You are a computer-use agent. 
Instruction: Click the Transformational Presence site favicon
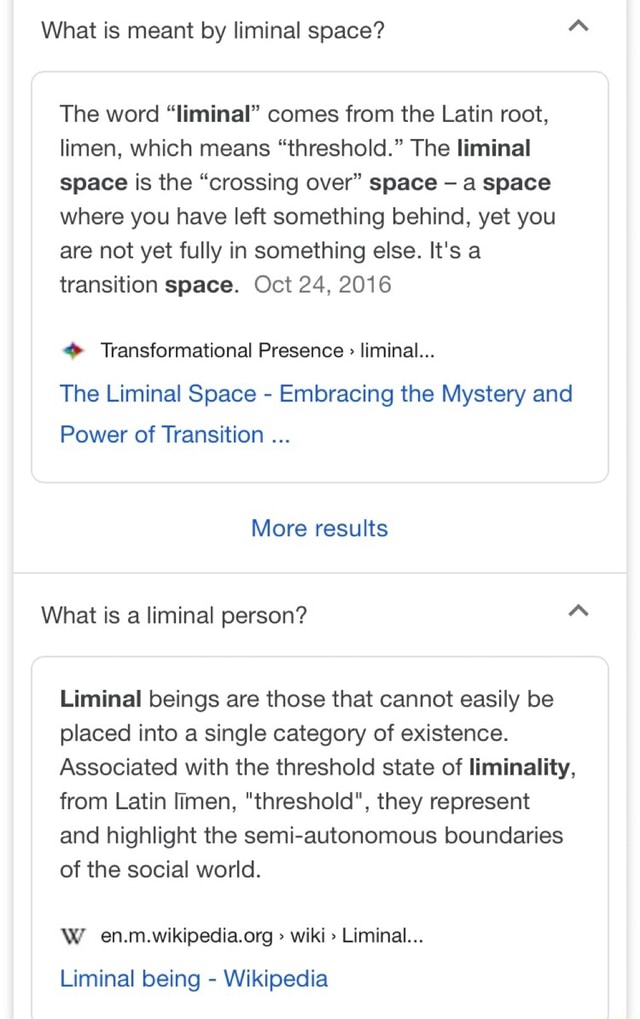[x=73, y=350]
